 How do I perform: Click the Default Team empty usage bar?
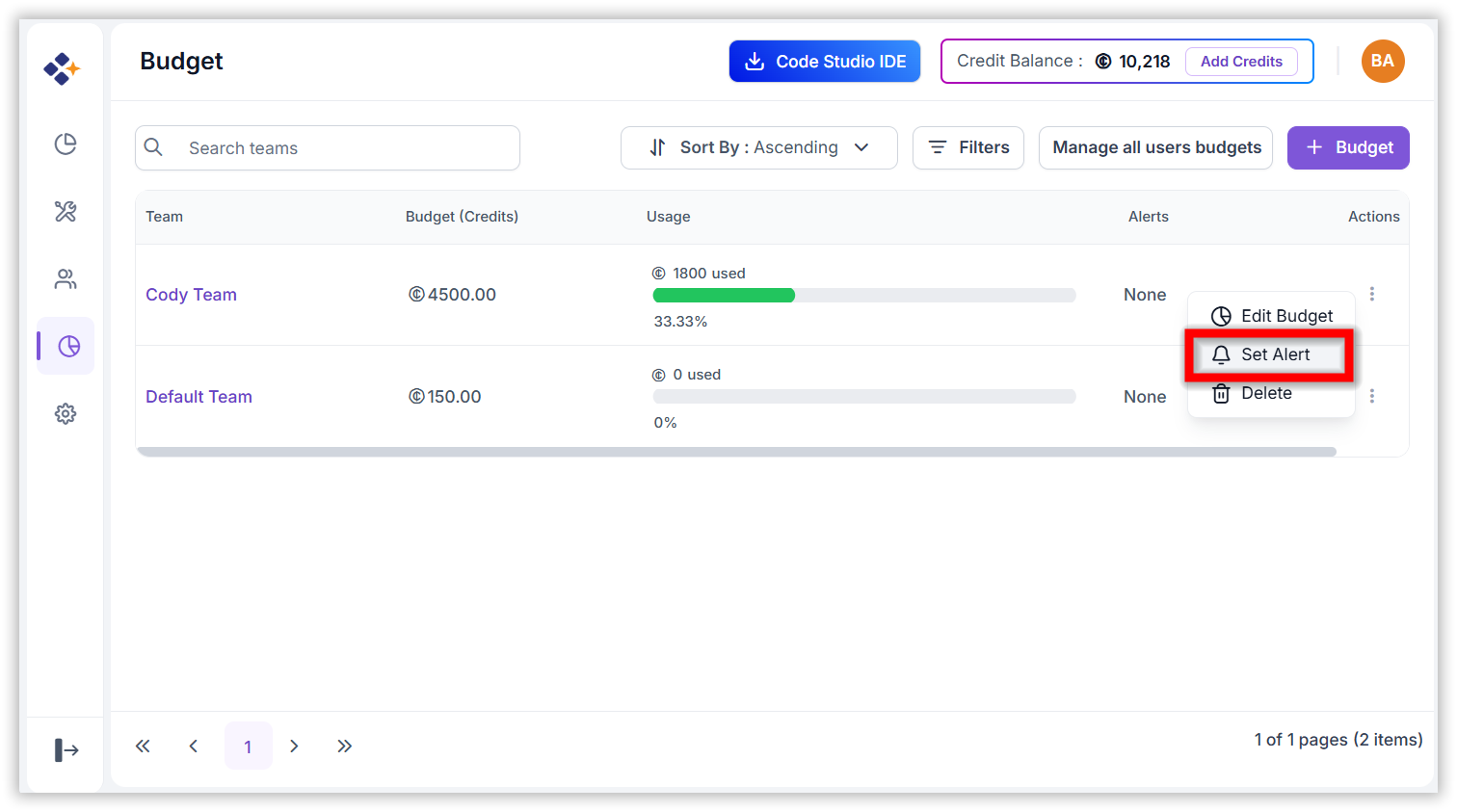click(864, 397)
